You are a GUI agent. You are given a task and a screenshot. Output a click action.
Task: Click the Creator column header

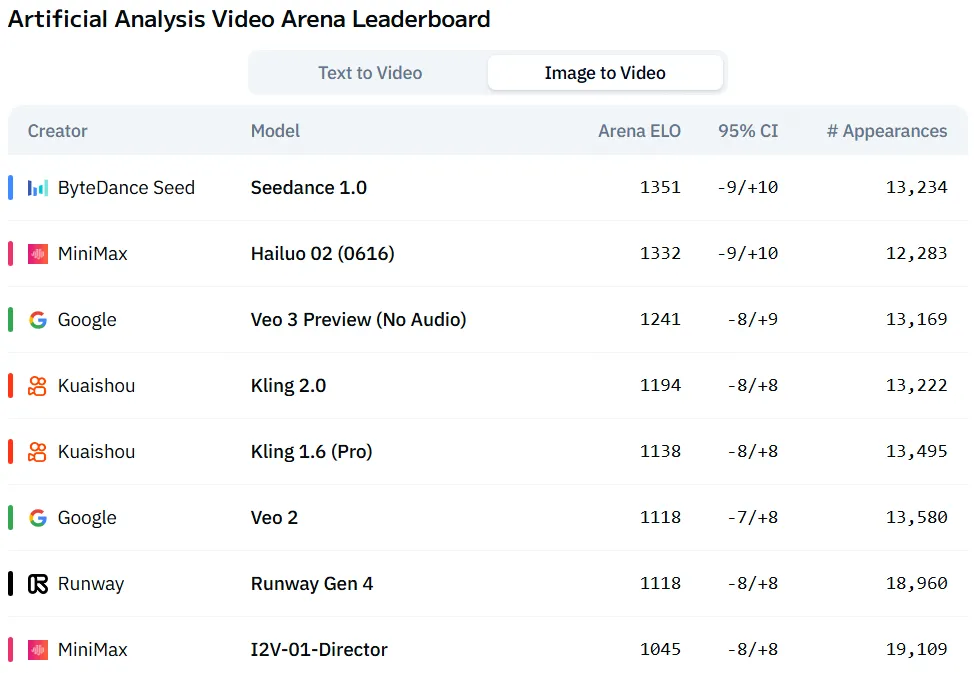pos(57,131)
